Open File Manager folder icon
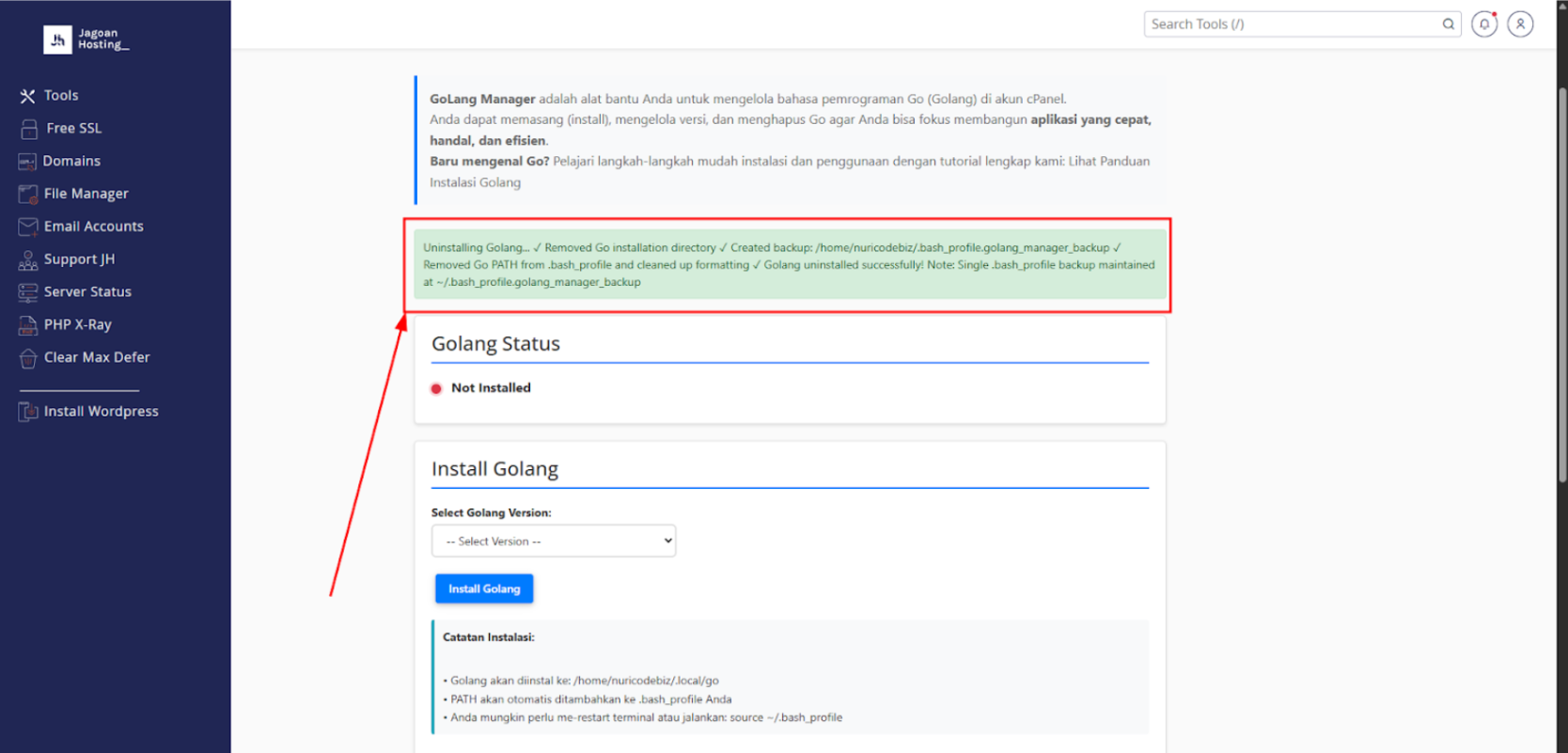The width and height of the screenshot is (1568, 753). (28, 195)
